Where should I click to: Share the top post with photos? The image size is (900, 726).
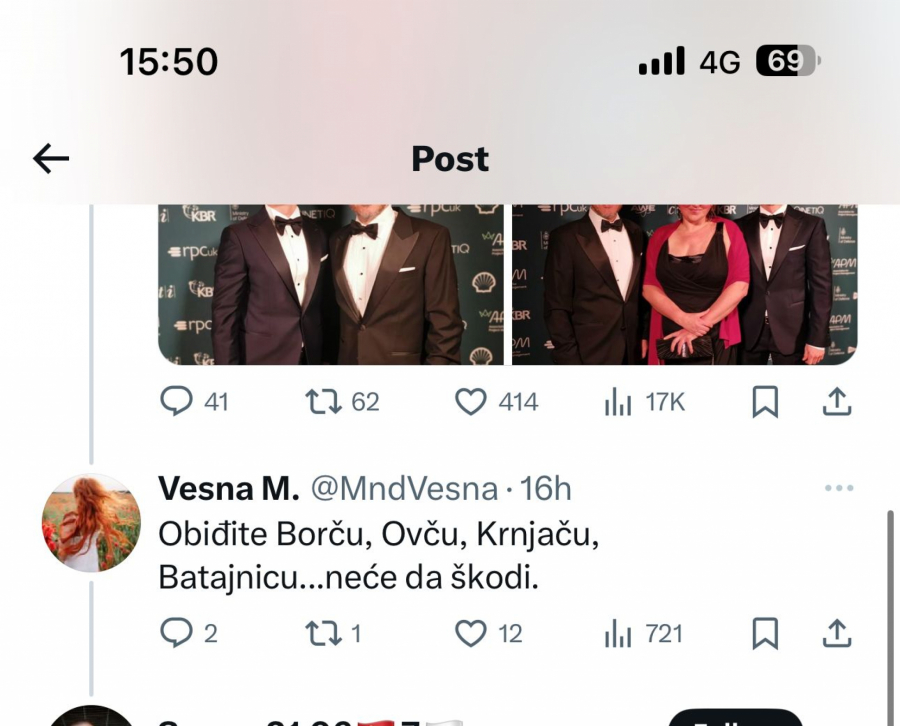click(x=838, y=402)
